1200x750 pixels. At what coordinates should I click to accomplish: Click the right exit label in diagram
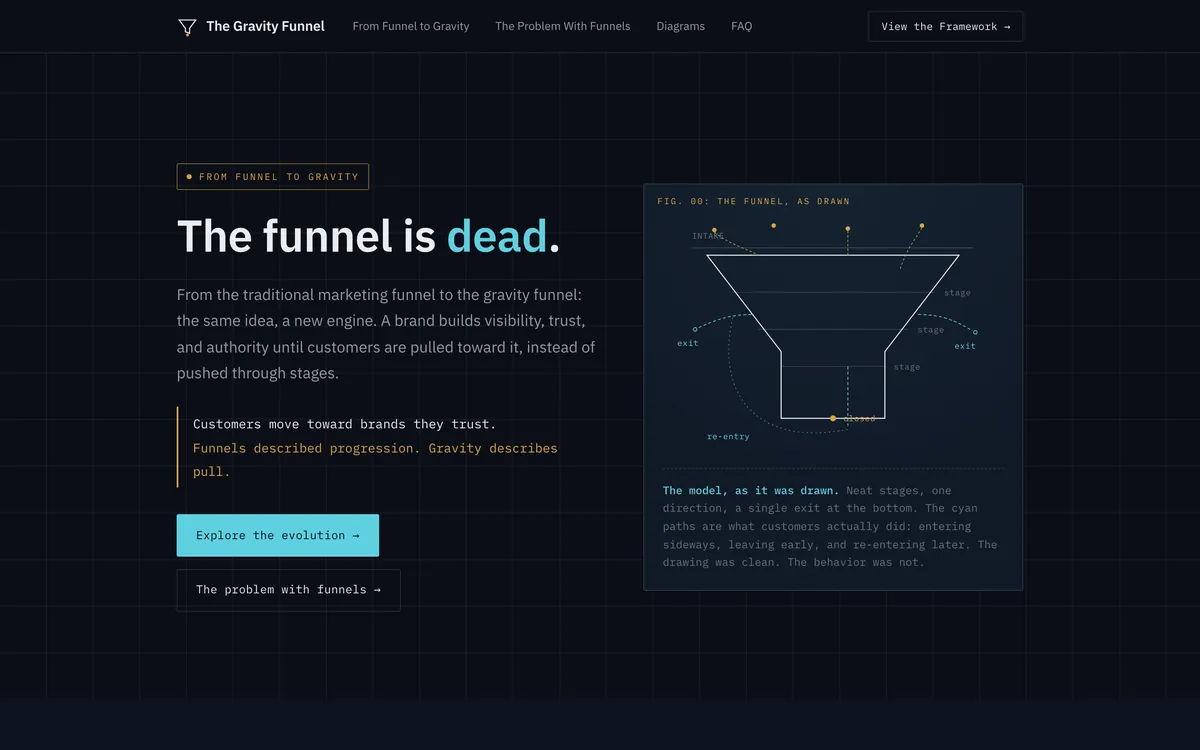coord(965,347)
